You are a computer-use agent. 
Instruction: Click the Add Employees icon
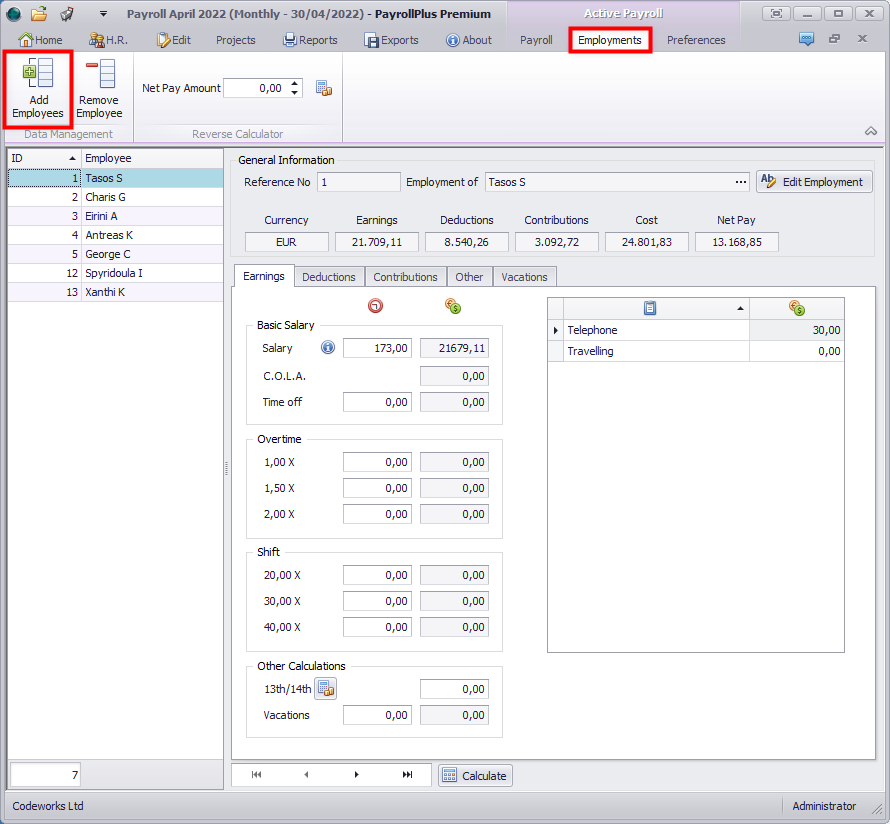click(38, 88)
